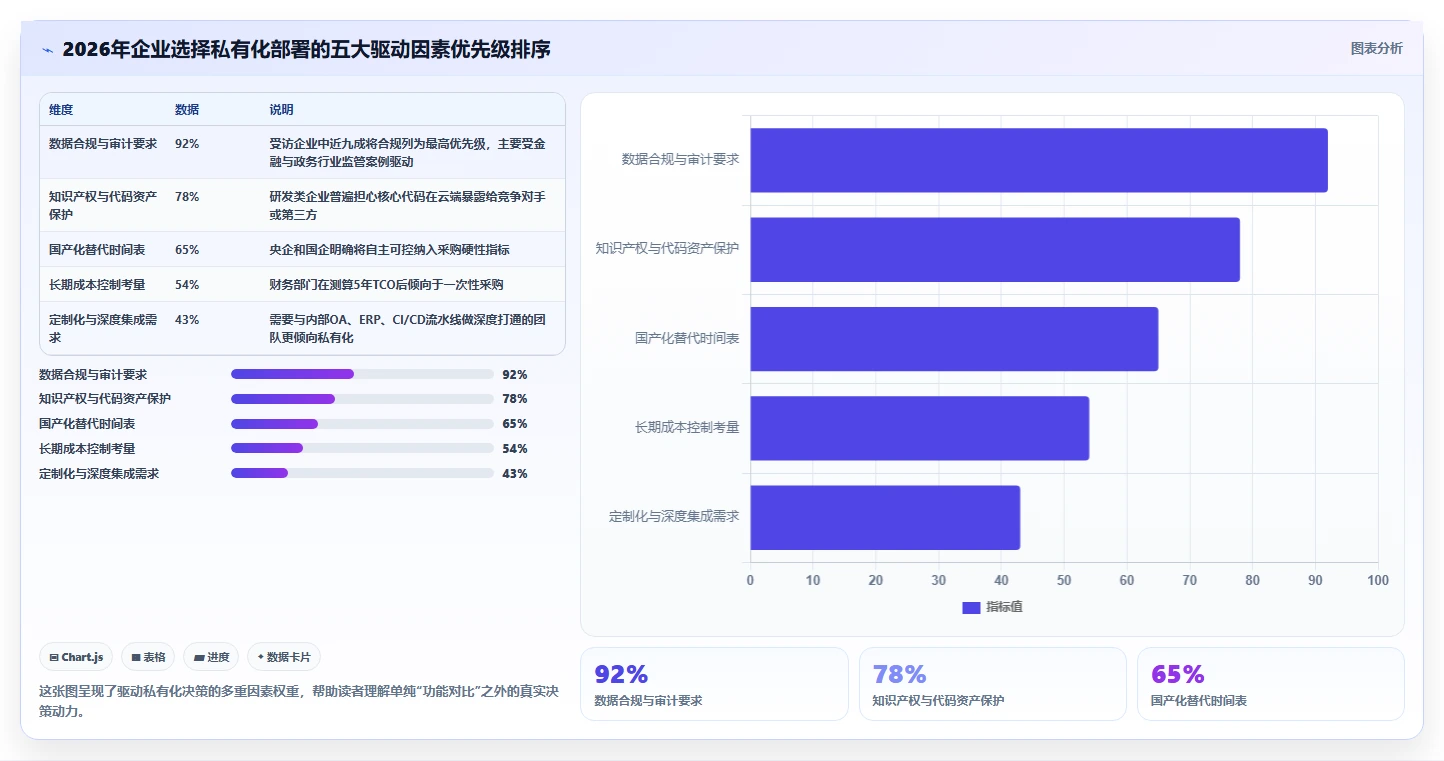The image size is (1444, 761).
Task: Click progress value 43% beside the bar
Action: coord(515,473)
